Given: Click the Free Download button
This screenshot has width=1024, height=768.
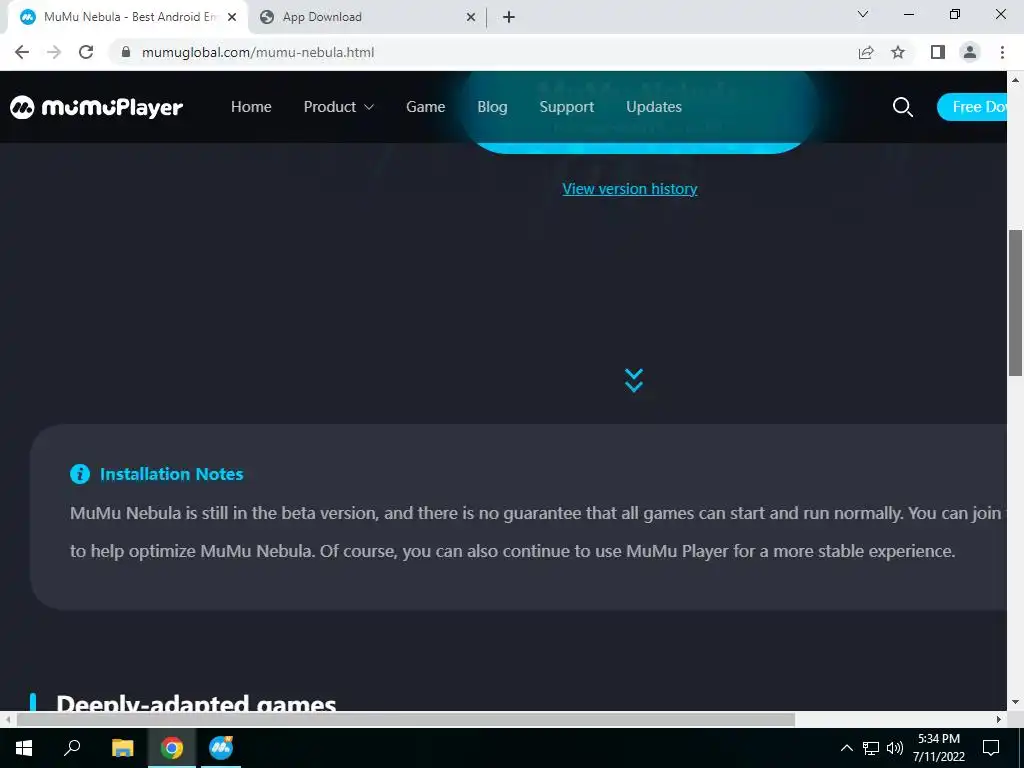Looking at the screenshot, I should point(972,107).
